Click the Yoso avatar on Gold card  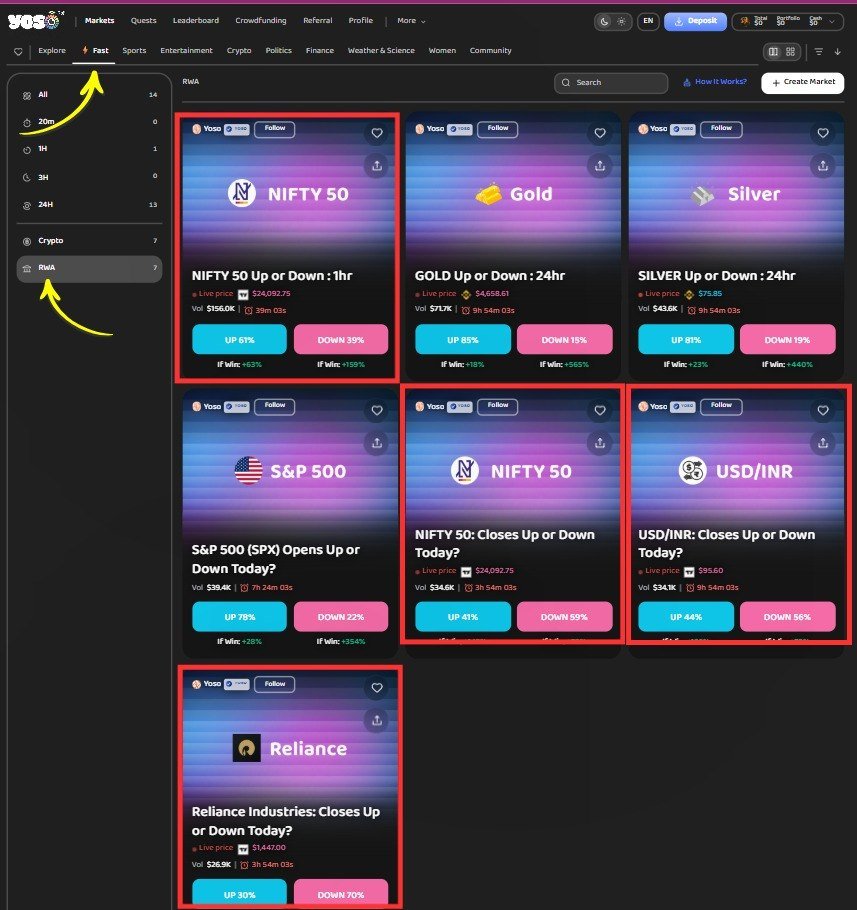[x=420, y=129]
